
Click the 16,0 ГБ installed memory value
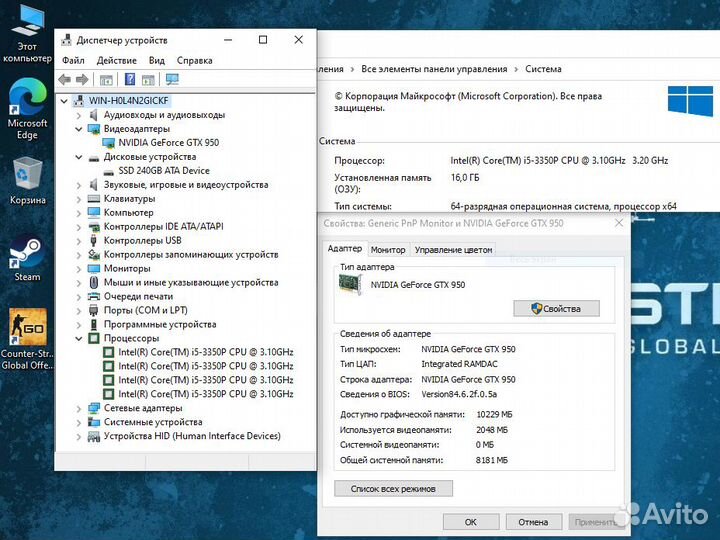pyautogui.click(x=465, y=178)
